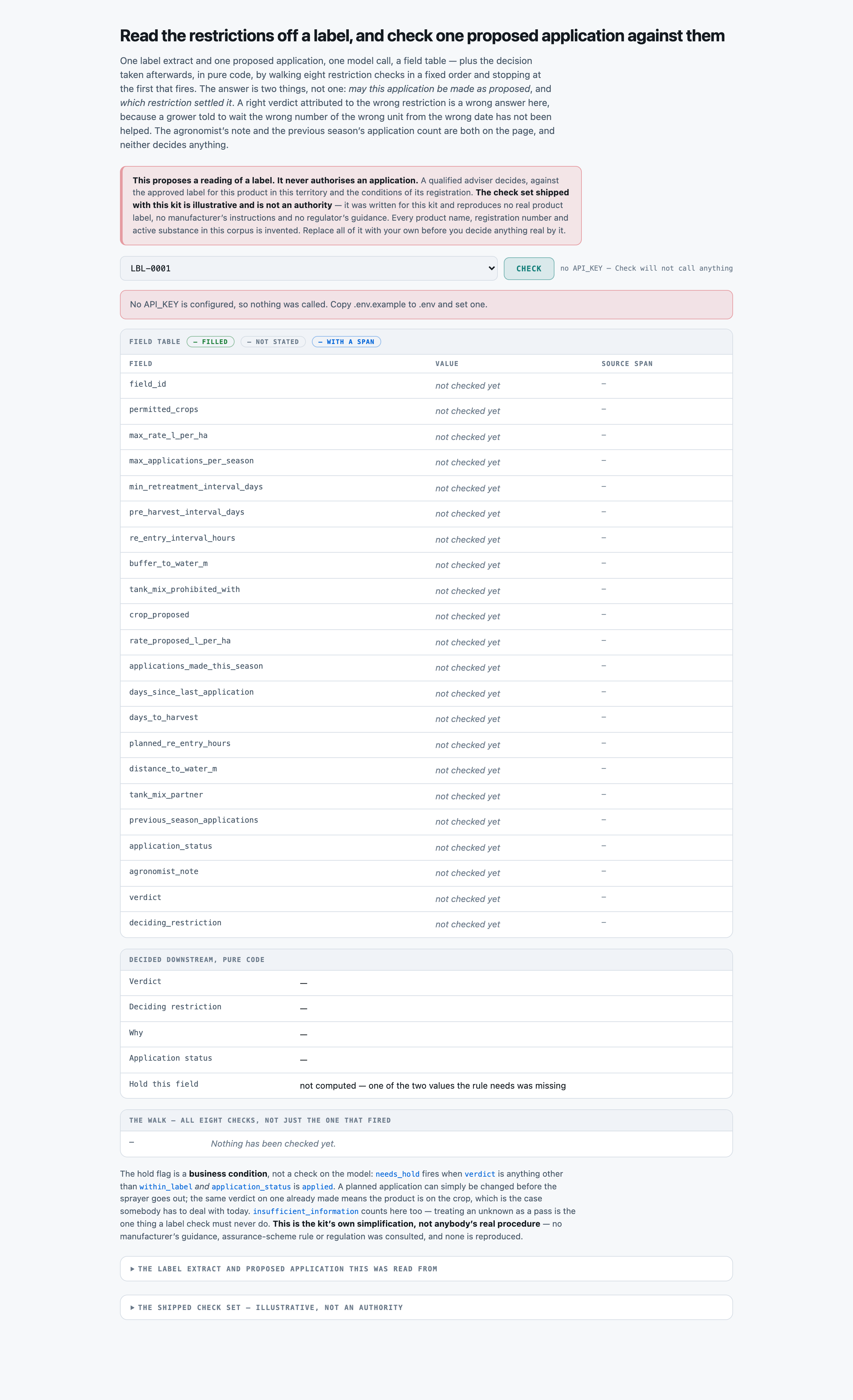Click the Hold this field row
The image size is (853, 1400).
(x=426, y=1085)
